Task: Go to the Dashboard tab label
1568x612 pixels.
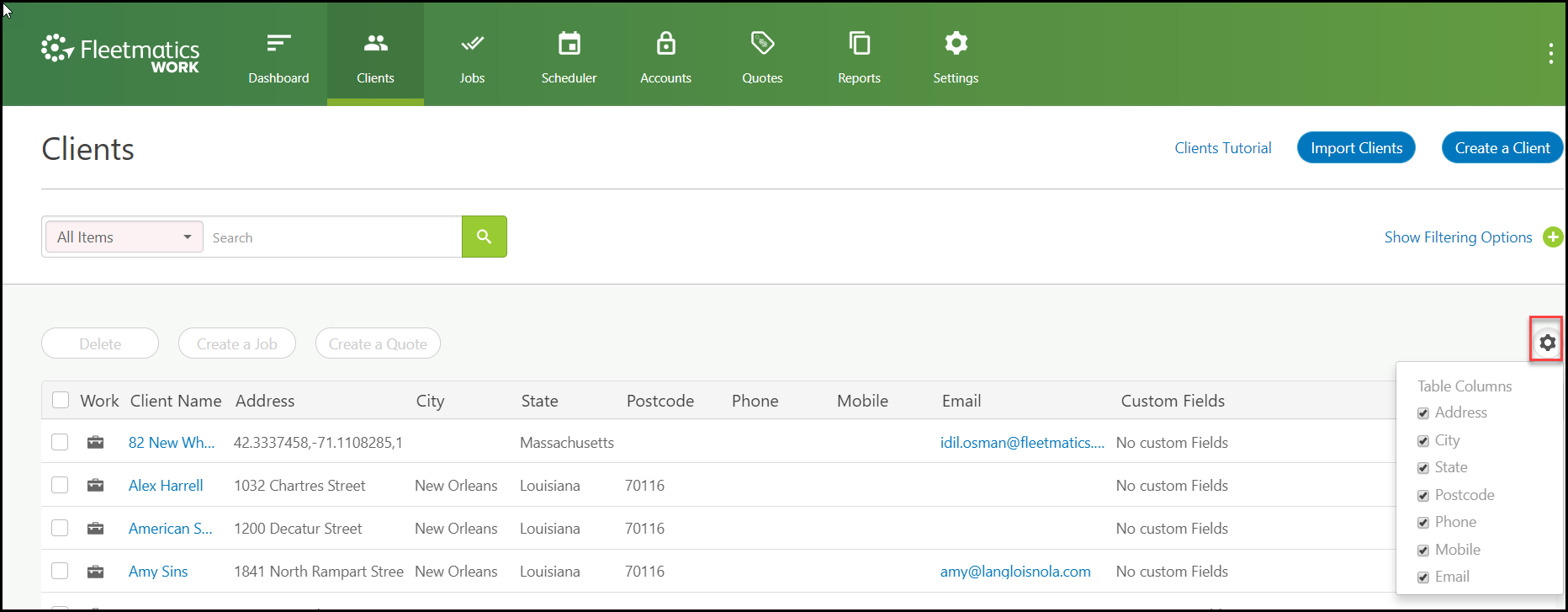Action: [278, 78]
